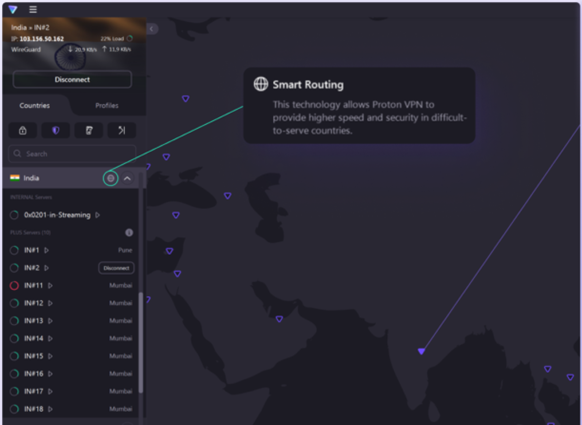Image resolution: width=582 pixels, height=425 pixels.
Task: Click the IN#14 streaming play icon
Action: click(x=50, y=338)
